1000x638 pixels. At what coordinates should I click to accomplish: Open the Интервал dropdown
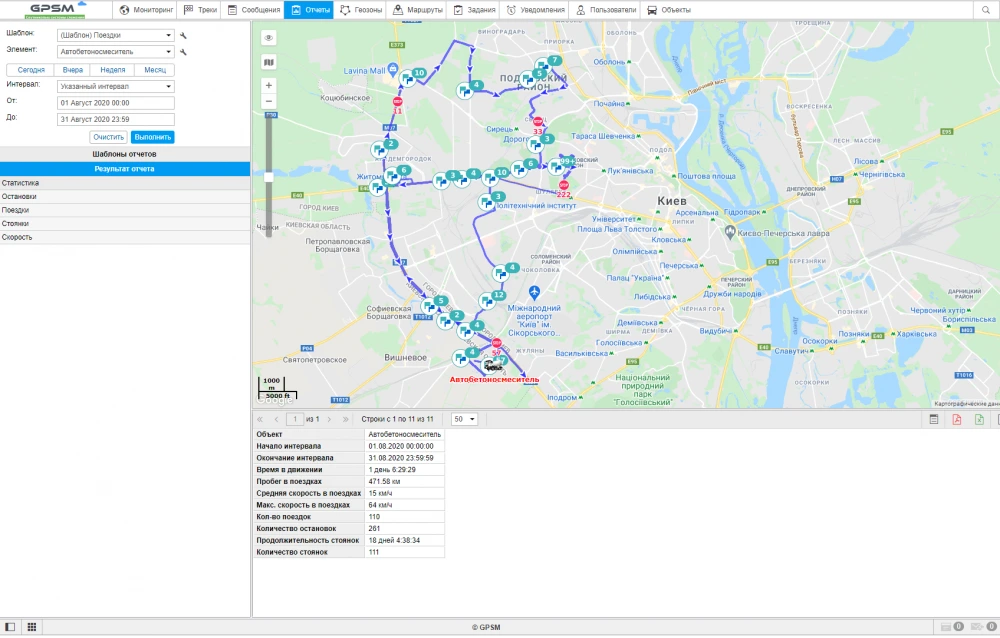116,86
